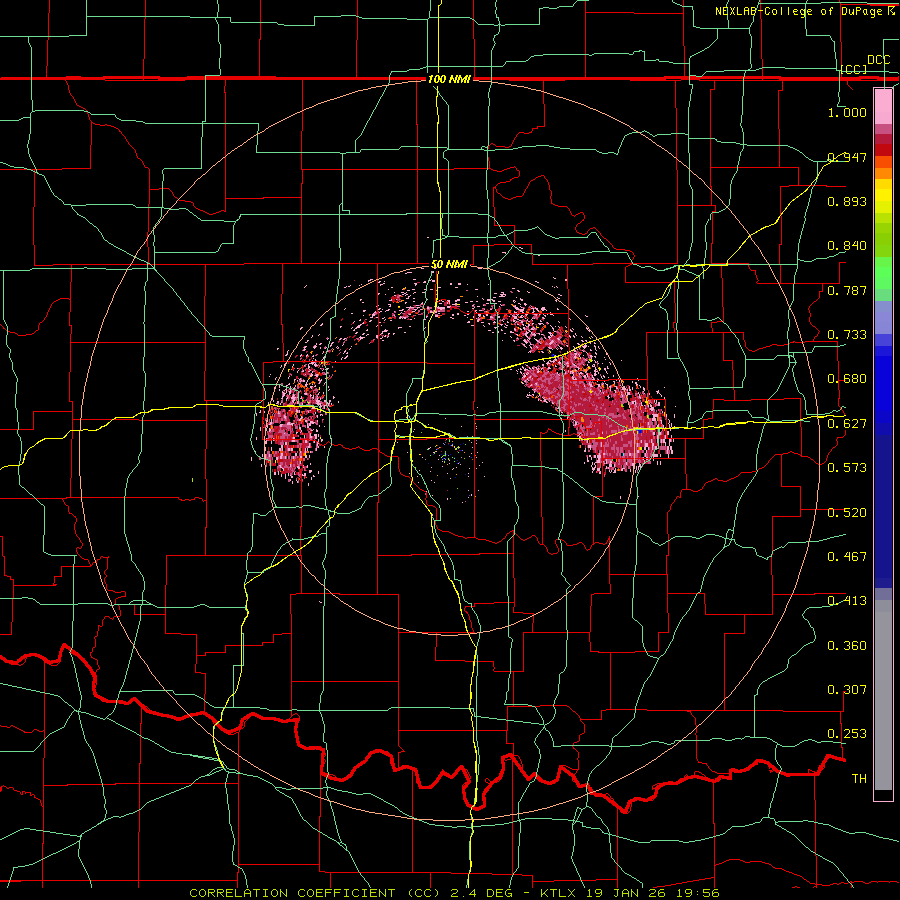Click the DCC product label
The image size is (900, 900).
point(878,60)
